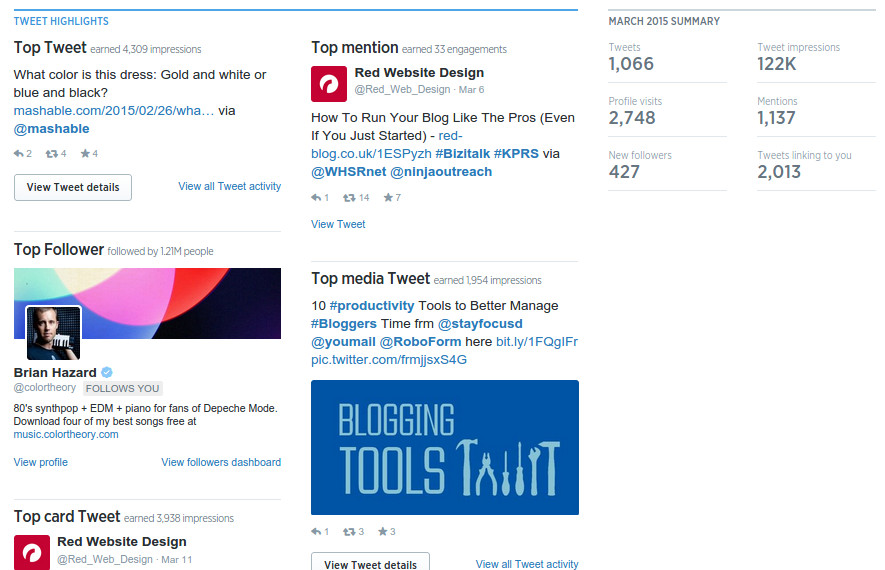885x570 pixels.
Task: Open the View Tweet link under Top mention
Action: (x=338, y=224)
